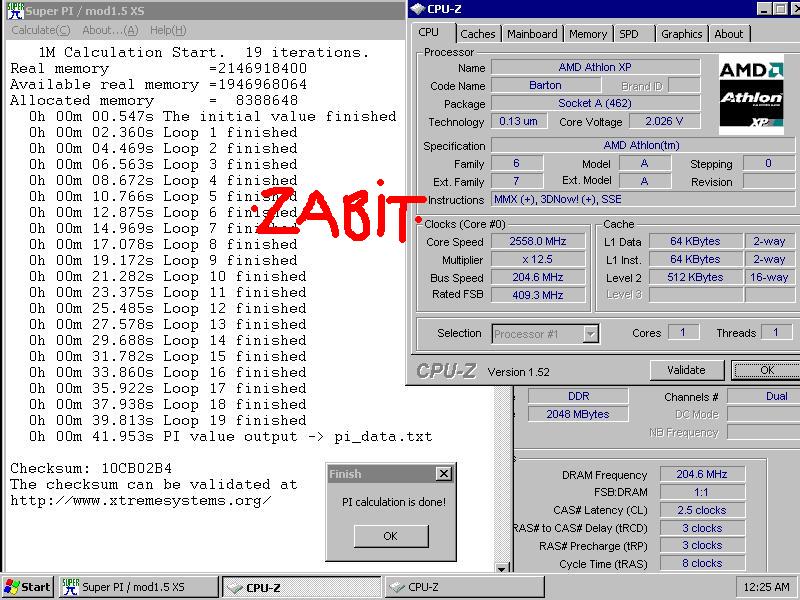
Task: Open the Help(H) menu
Action: click(168, 30)
